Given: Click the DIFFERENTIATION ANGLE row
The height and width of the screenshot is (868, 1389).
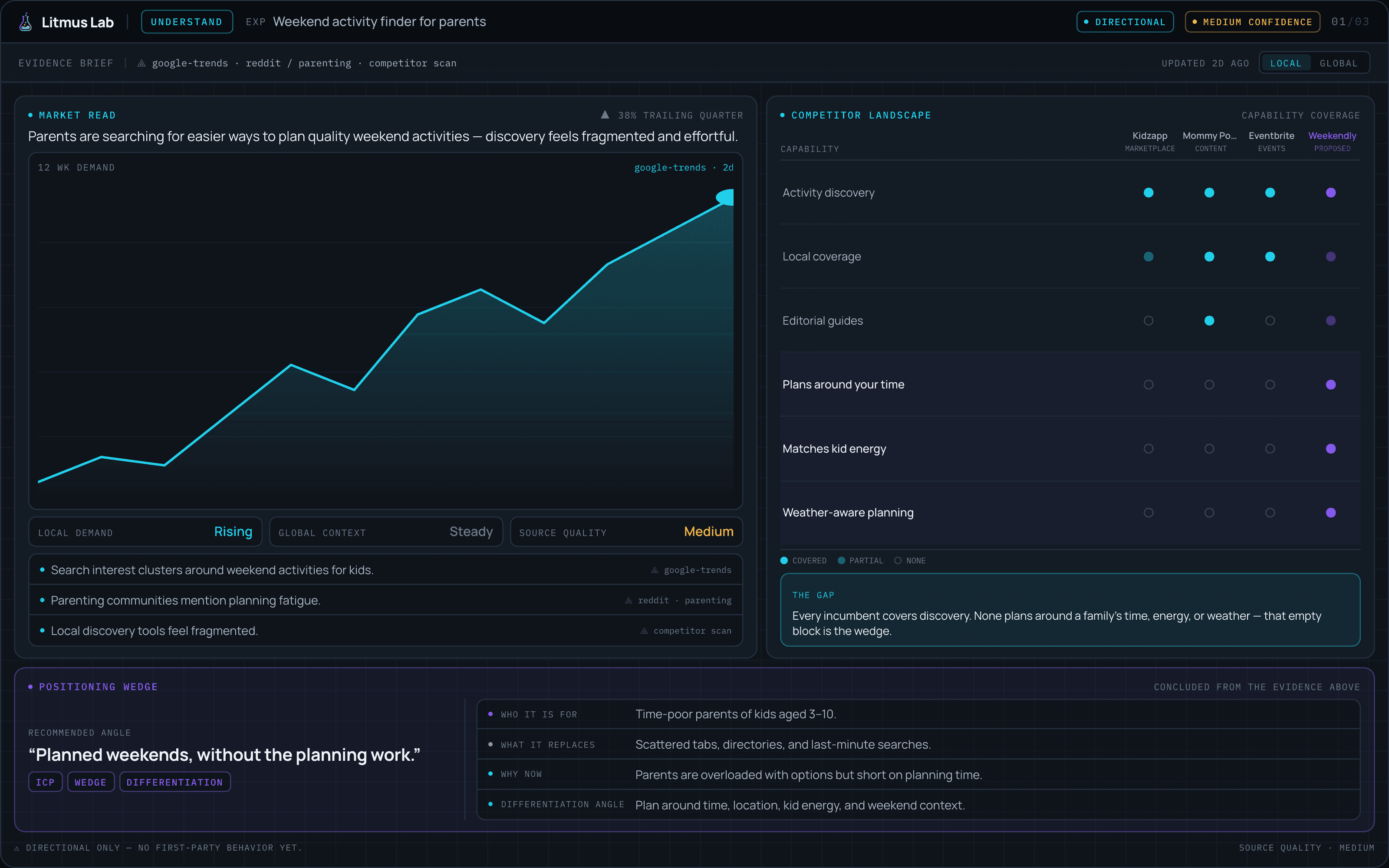Looking at the screenshot, I should [918, 806].
